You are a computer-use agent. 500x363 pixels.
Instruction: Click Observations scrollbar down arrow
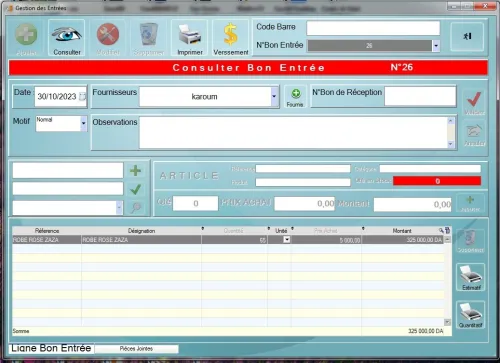tap(451, 144)
